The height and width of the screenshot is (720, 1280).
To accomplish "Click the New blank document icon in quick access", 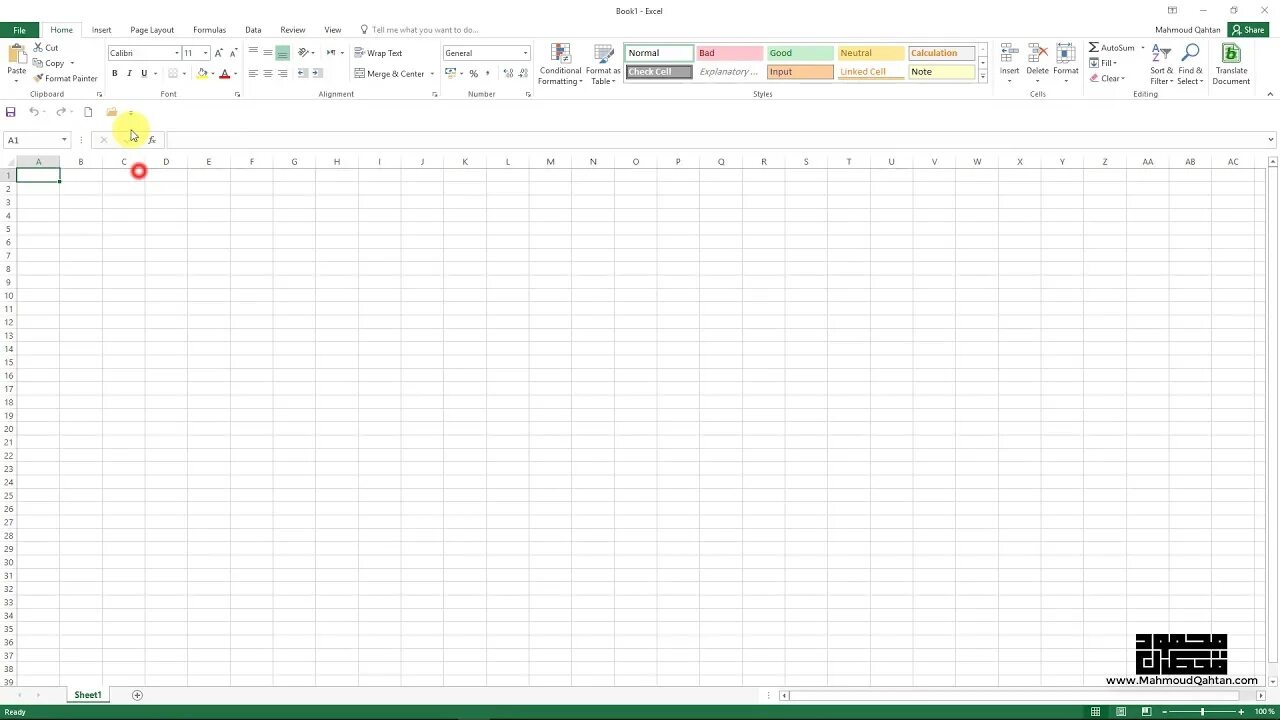I will point(88,112).
